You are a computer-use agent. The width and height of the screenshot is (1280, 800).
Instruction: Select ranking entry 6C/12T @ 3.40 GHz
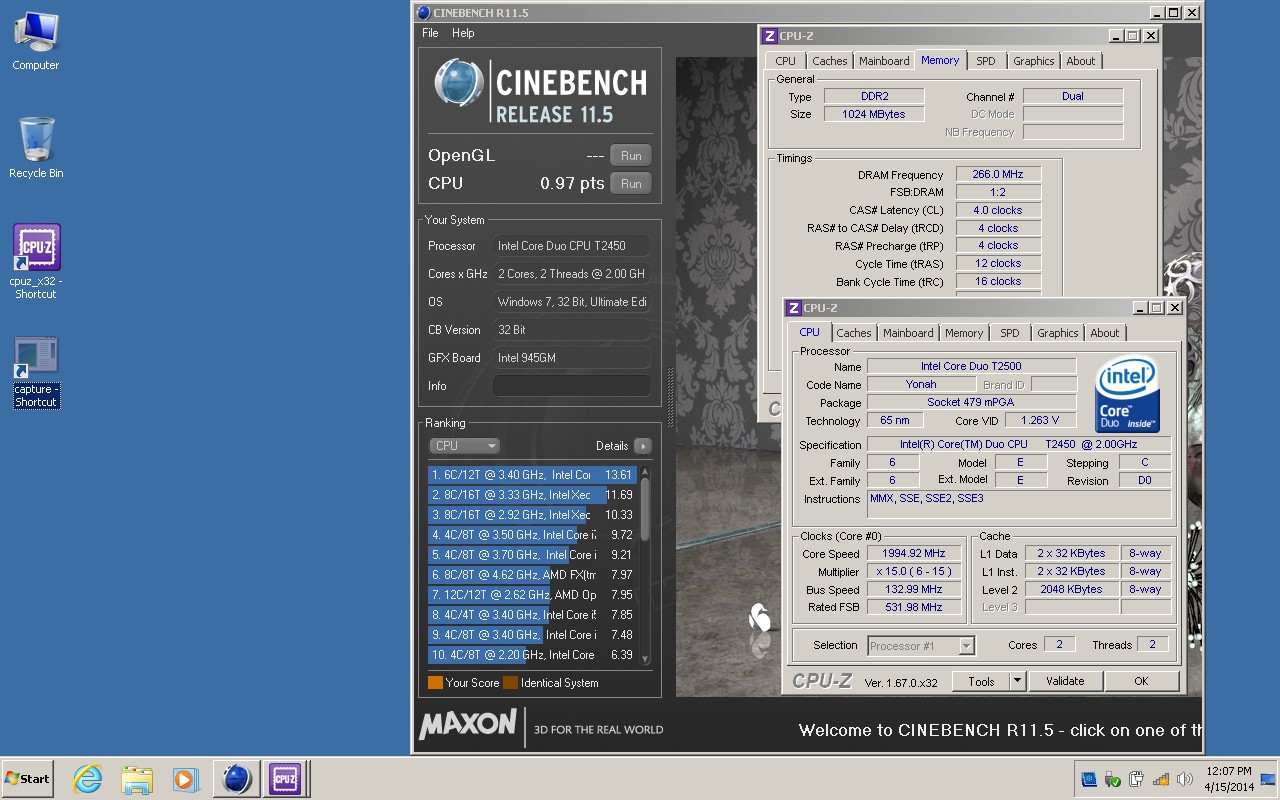[532, 475]
